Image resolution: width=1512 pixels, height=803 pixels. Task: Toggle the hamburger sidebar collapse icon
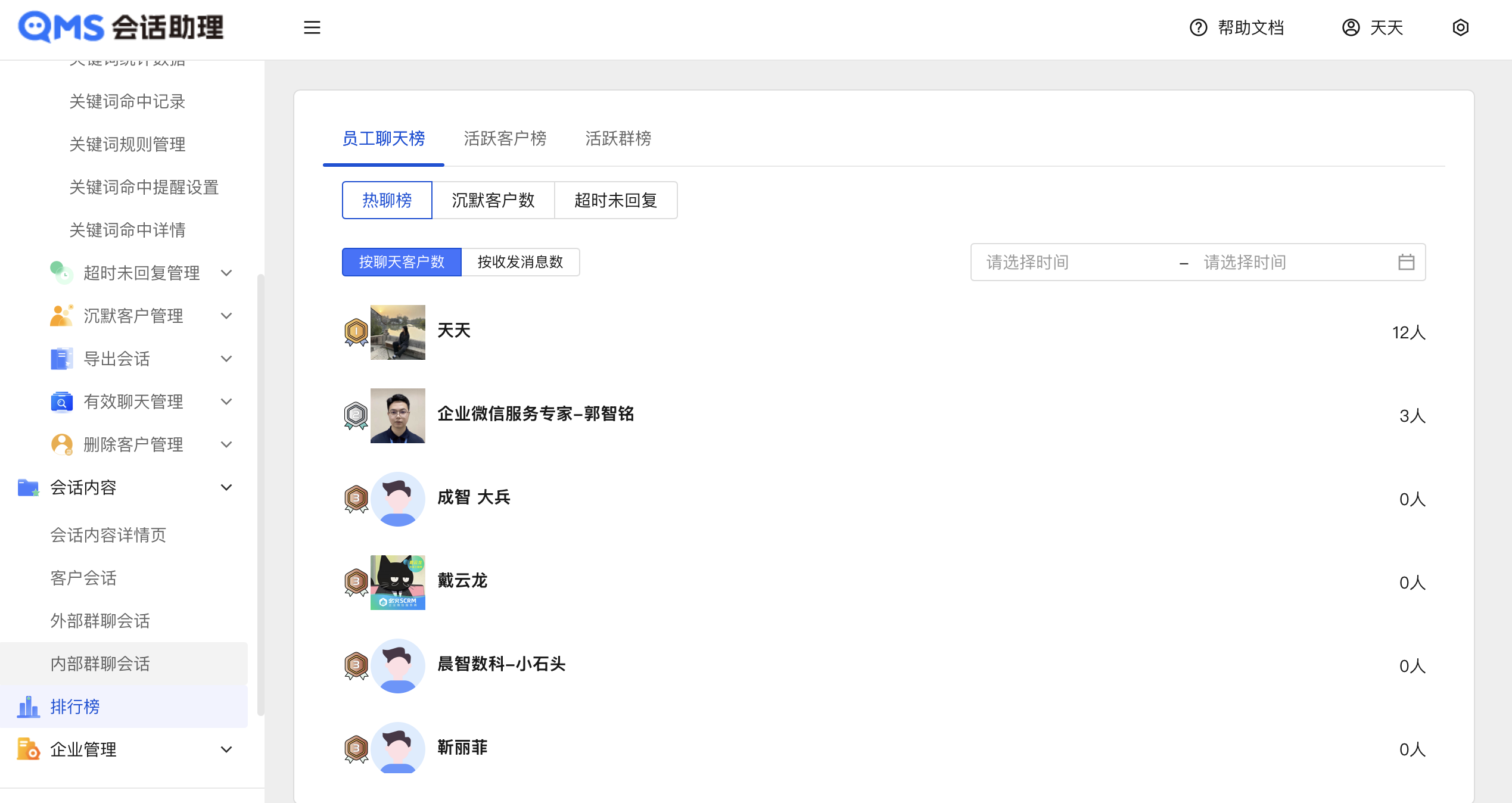tap(312, 27)
